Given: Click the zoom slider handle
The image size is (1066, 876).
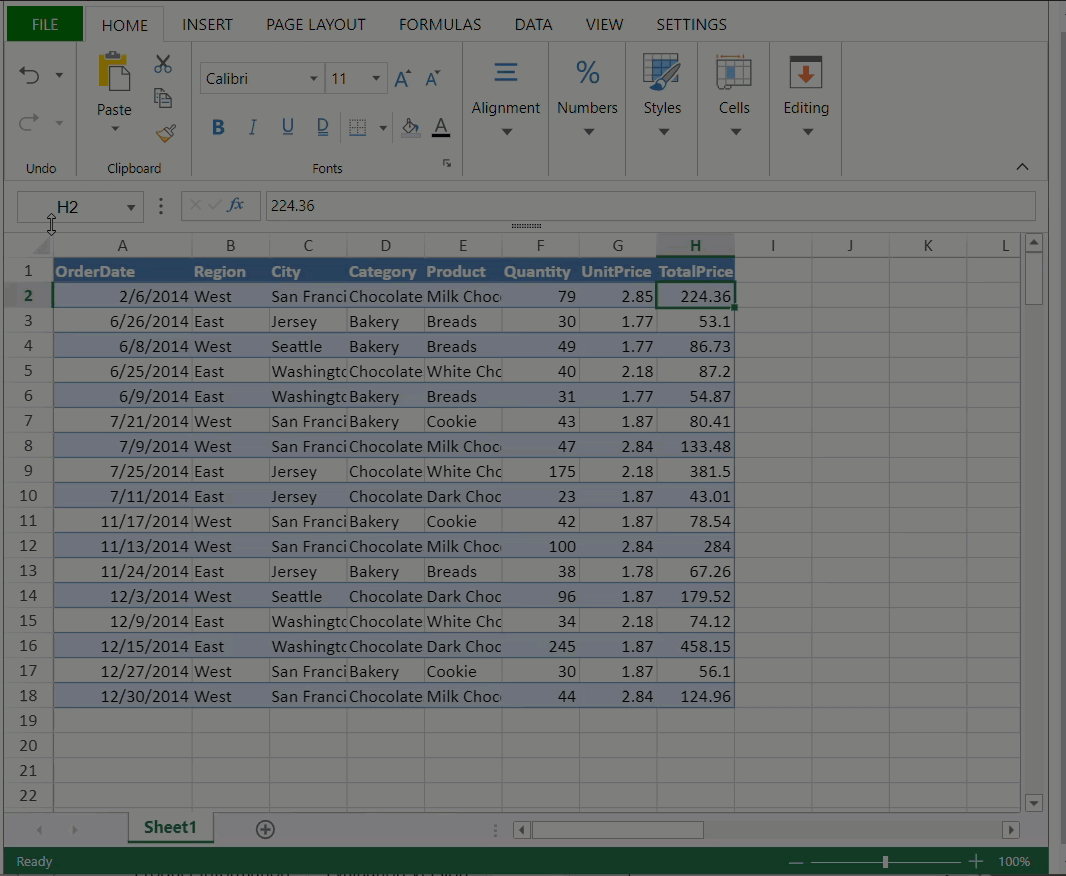Looking at the screenshot, I should [x=885, y=862].
